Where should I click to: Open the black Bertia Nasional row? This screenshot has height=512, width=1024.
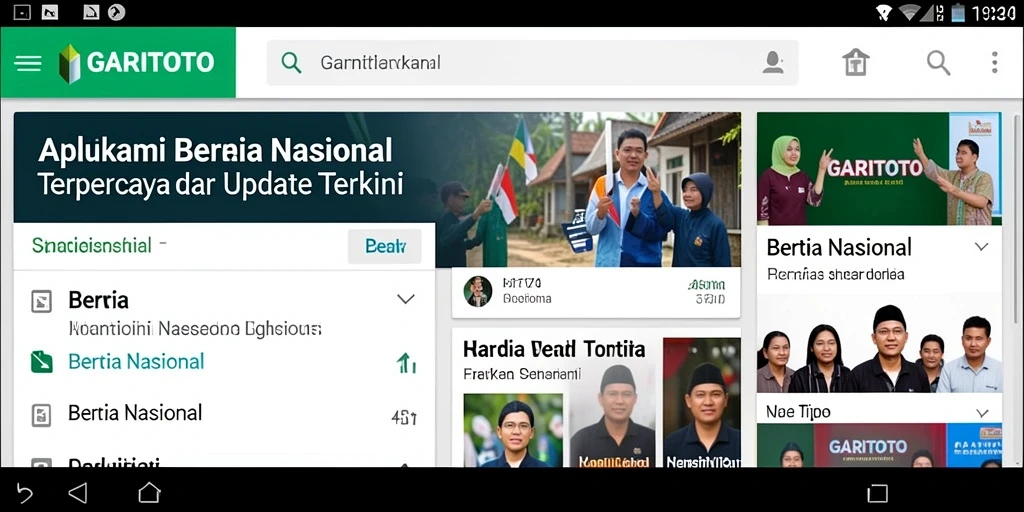224,413
